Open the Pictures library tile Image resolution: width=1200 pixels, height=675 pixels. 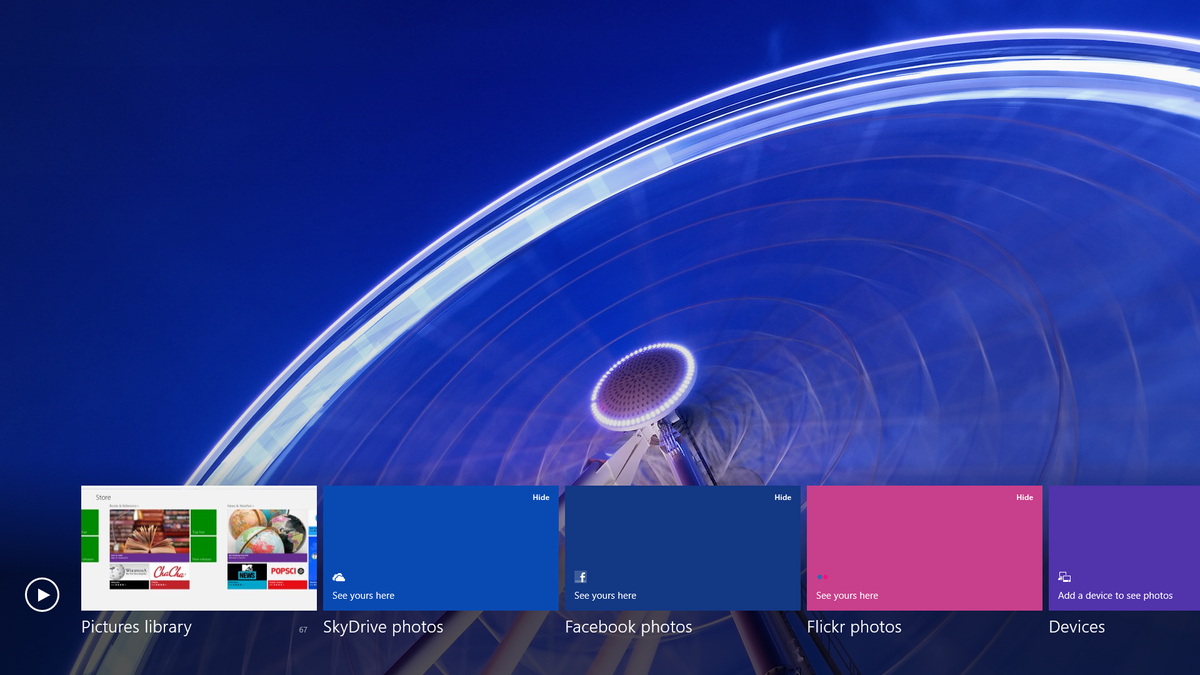pyautogui.click(x=198, y=548)
